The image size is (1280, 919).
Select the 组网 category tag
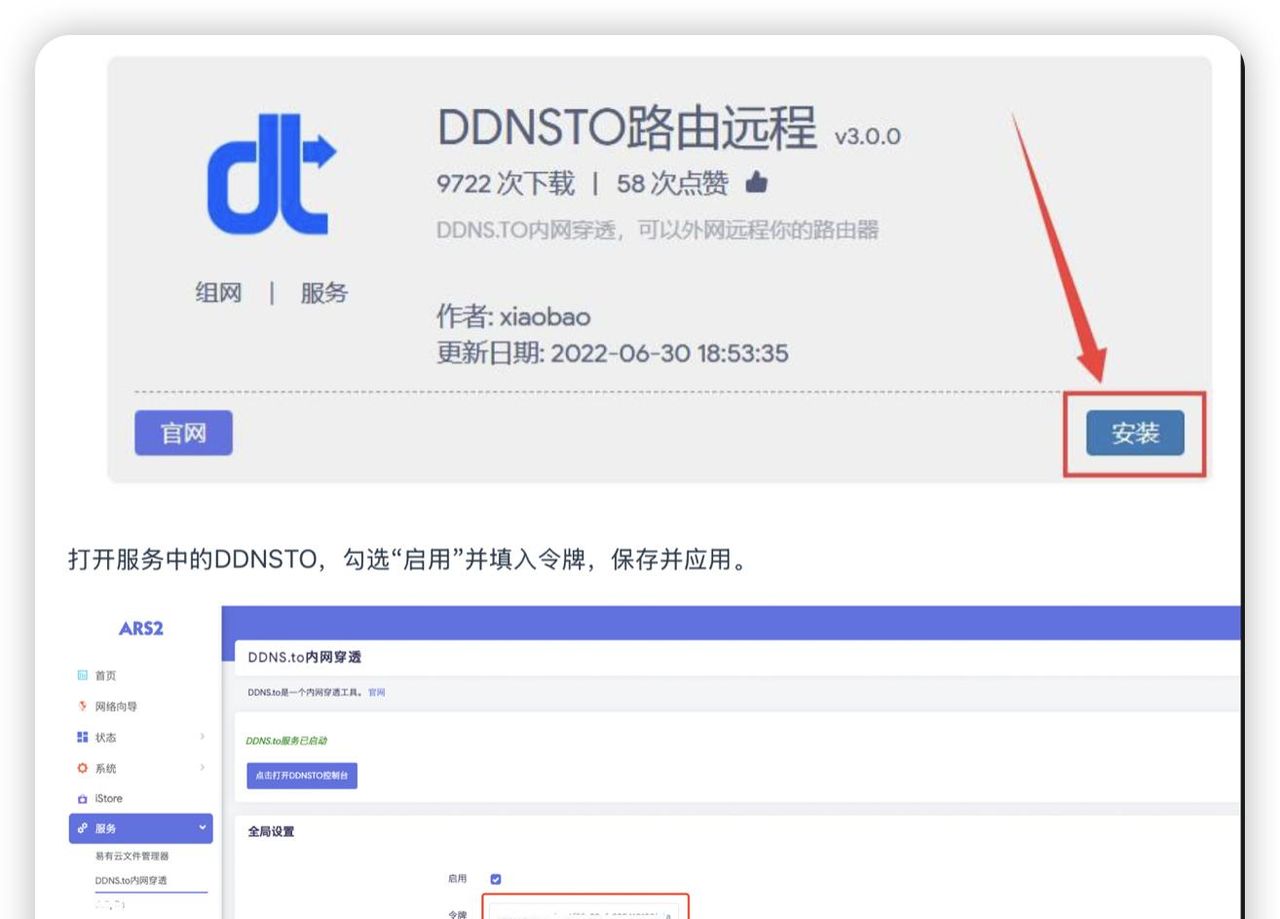[218, 293]
